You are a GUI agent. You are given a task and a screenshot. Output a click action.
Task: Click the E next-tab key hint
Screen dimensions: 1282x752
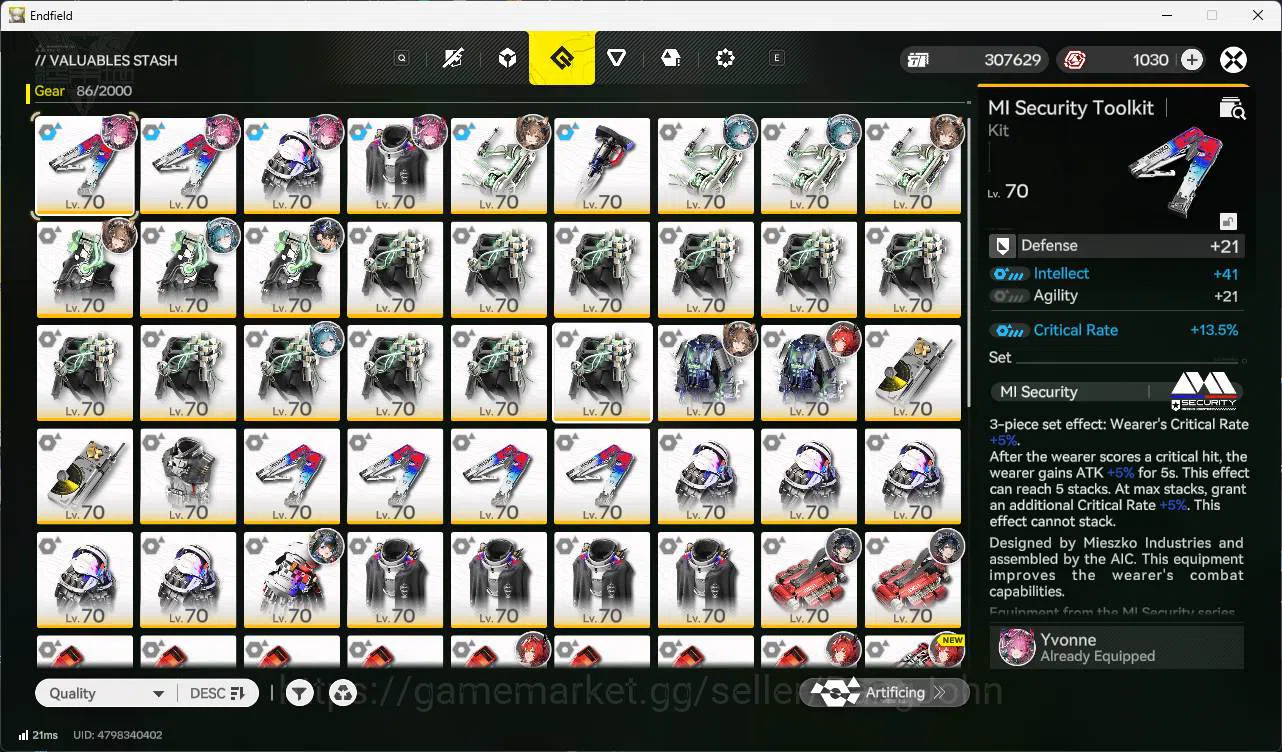[777, 58]
